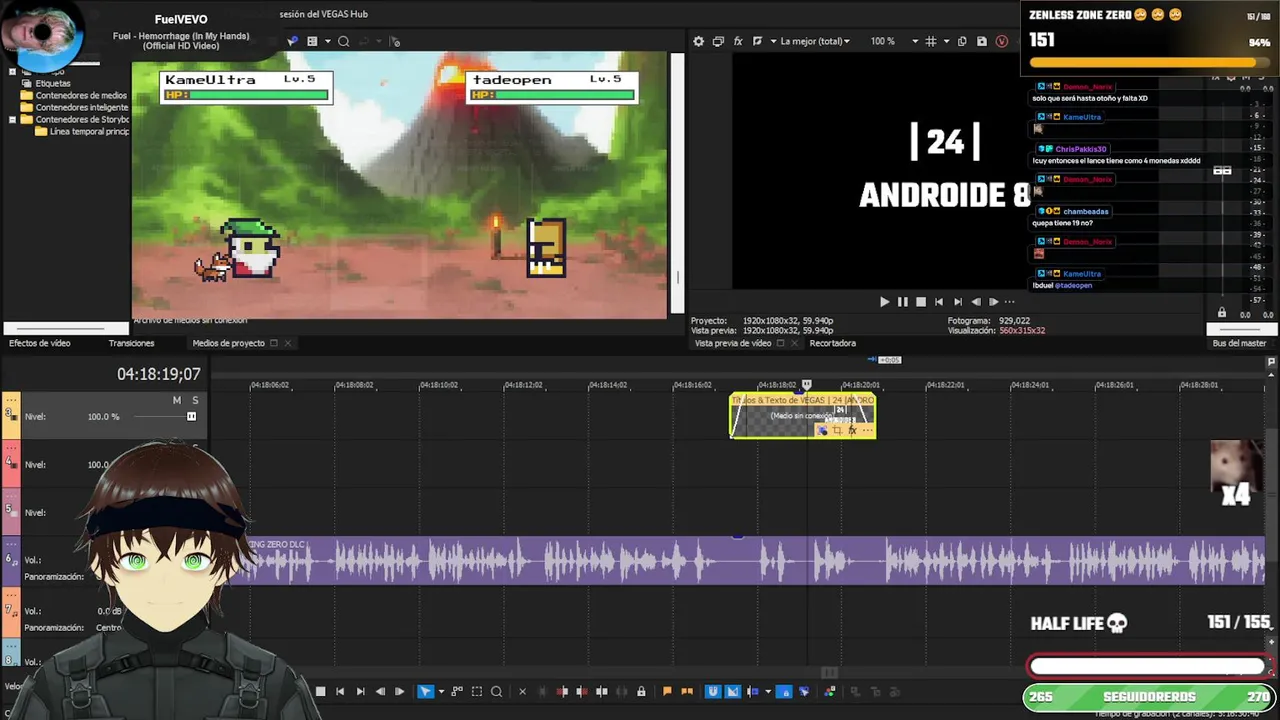This screenshot has height=720, width=1280.
Task: Collapse Contenedores de Storyboard tree node
Action: 12,120
